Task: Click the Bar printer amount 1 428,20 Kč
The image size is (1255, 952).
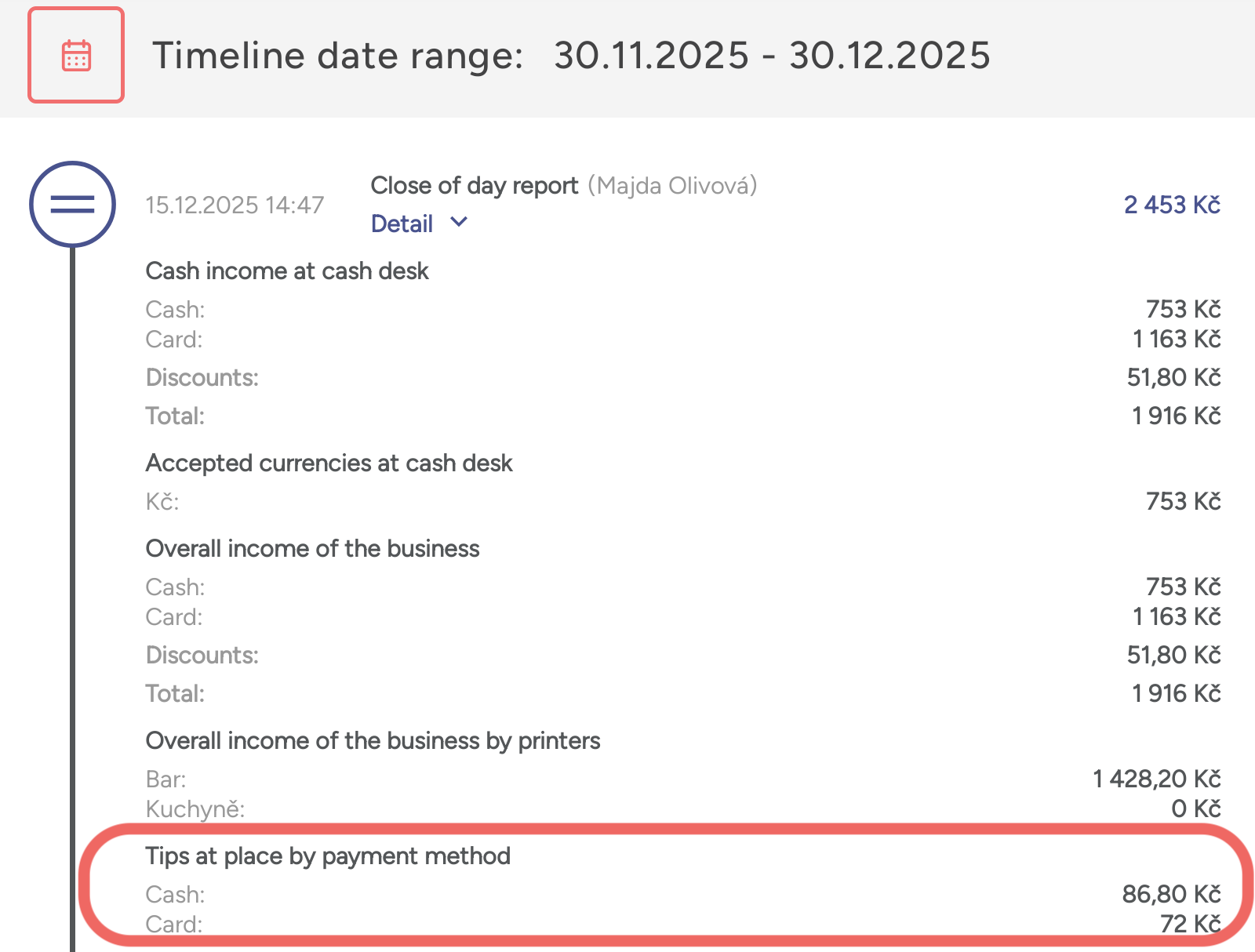Action: 1156,779
